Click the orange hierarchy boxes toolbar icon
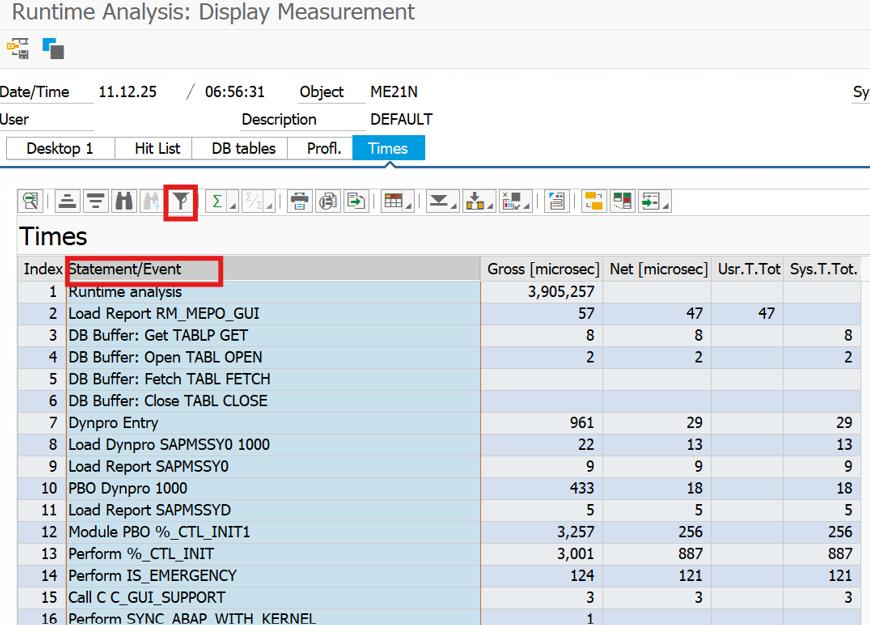The image size is (870, 625). click(x=594, y=201)
